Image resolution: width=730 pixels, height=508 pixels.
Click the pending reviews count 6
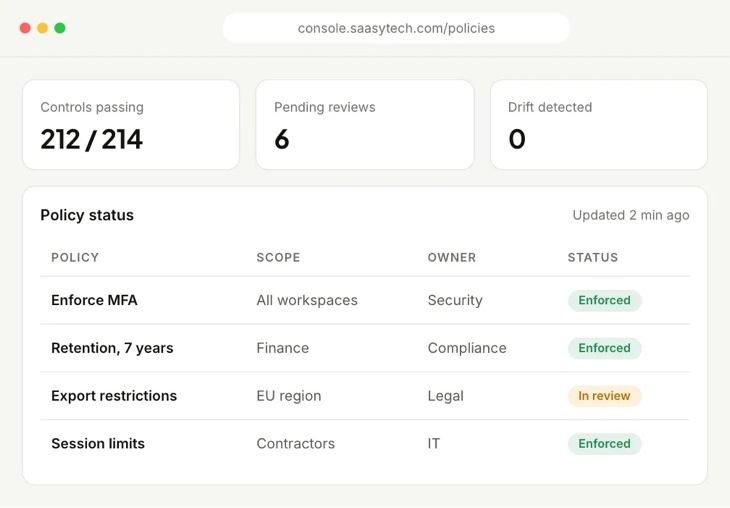pyautogui.click(x=282, y=139)
